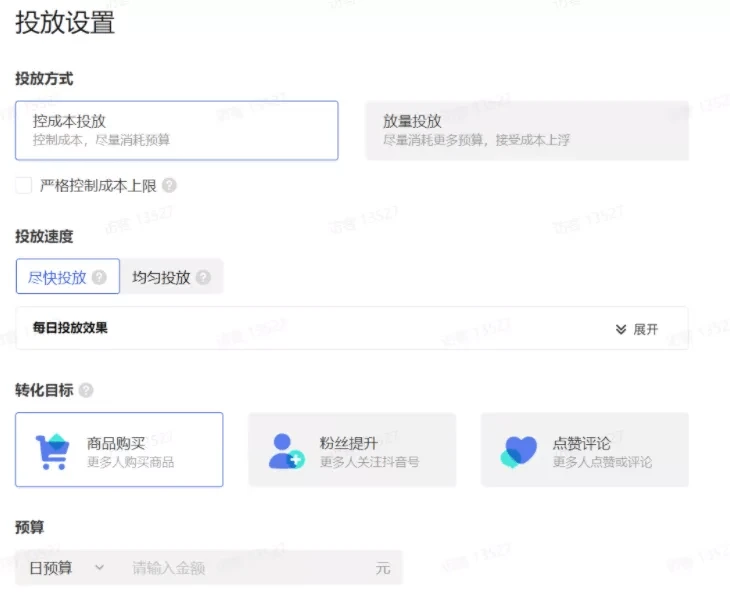The height and width of the screenshot is (597, 730).
Task: Choose the 放量投放 delivery method
Action: tap(526, 130)
